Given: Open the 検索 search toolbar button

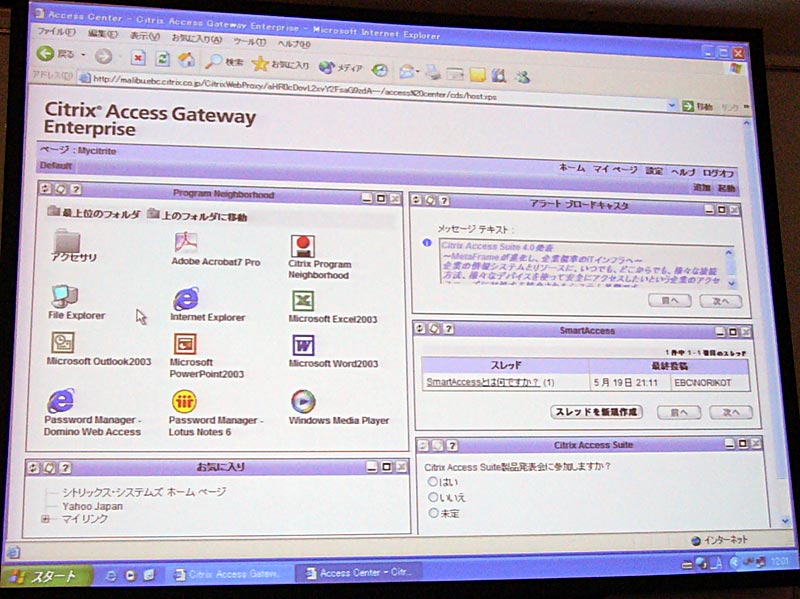Looking at the screenshot, I should 224,61.
